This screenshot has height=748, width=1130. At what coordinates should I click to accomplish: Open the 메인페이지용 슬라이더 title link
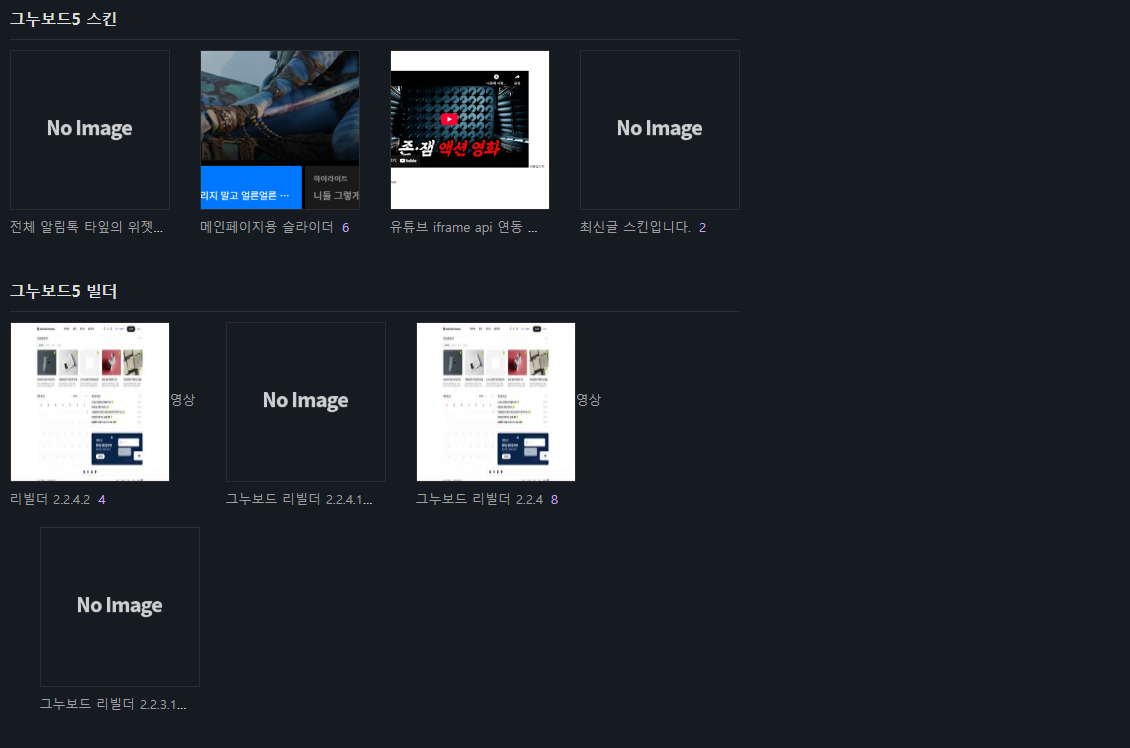coord(267,227)
